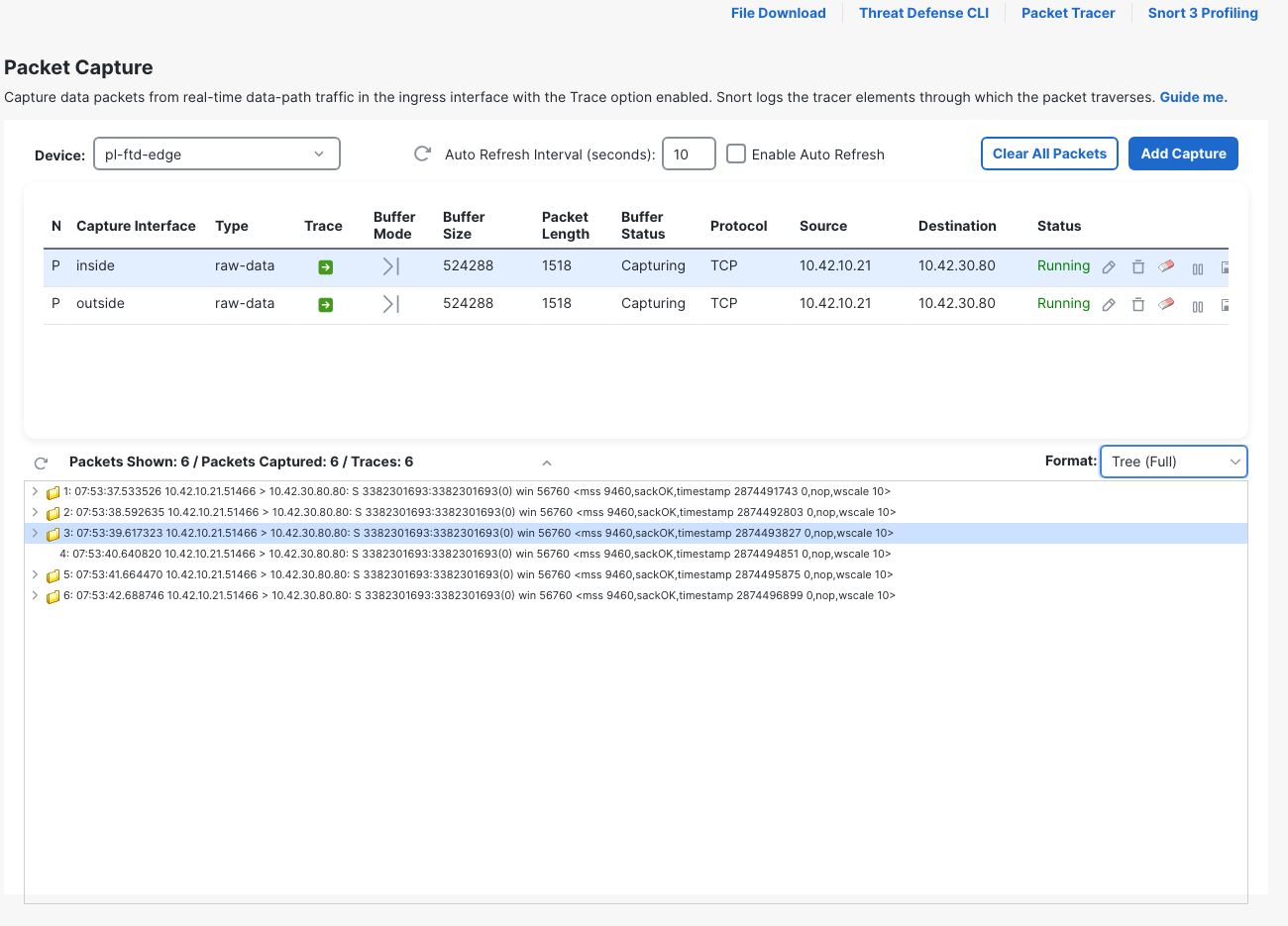The height and width of the screenshot is (926, 1288).
Task: Go to the Snort 3 Profiling tab
Action: pyautogui.click(x=1203, y=13)
